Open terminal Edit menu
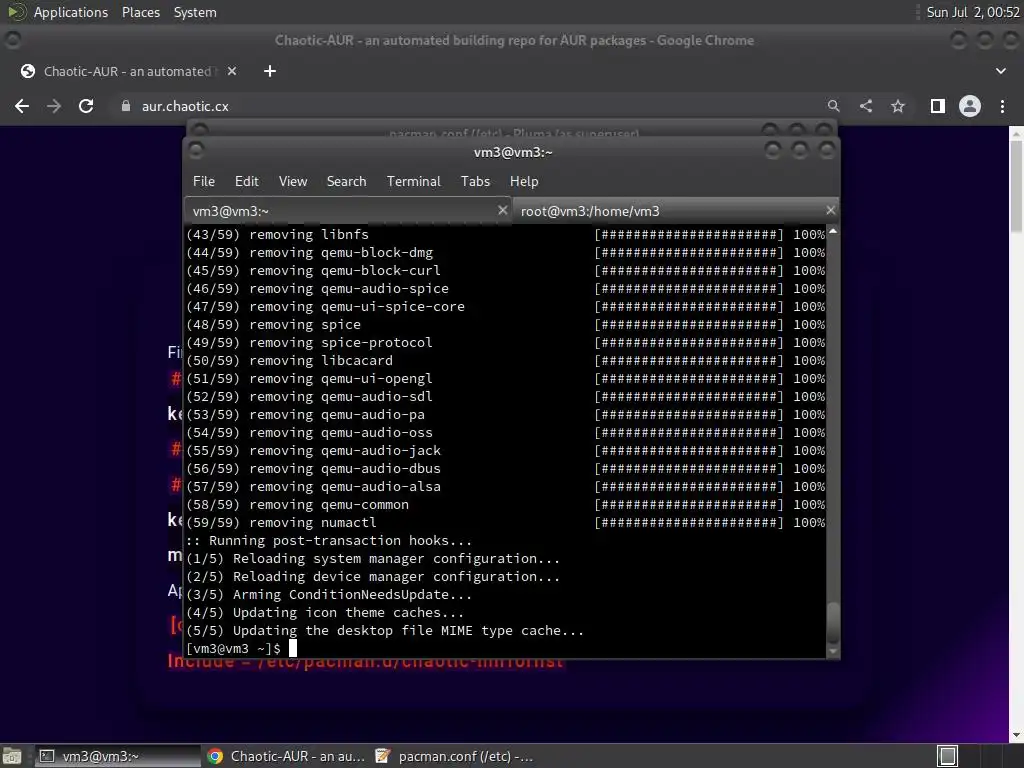Viewport: 1024px width, 768px height. [247, 182]
